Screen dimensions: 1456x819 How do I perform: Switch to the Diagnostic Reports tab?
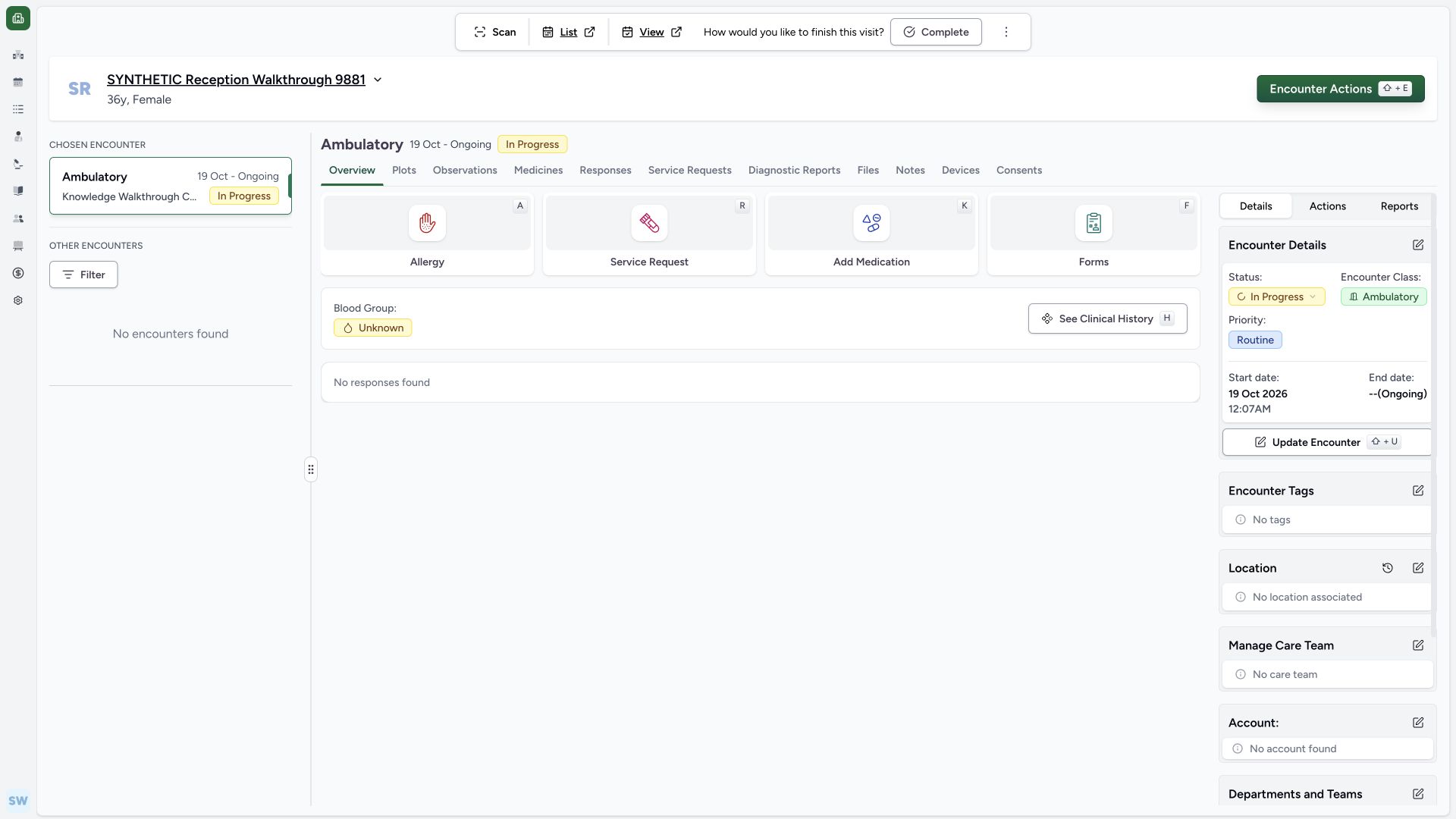(794, 170)
